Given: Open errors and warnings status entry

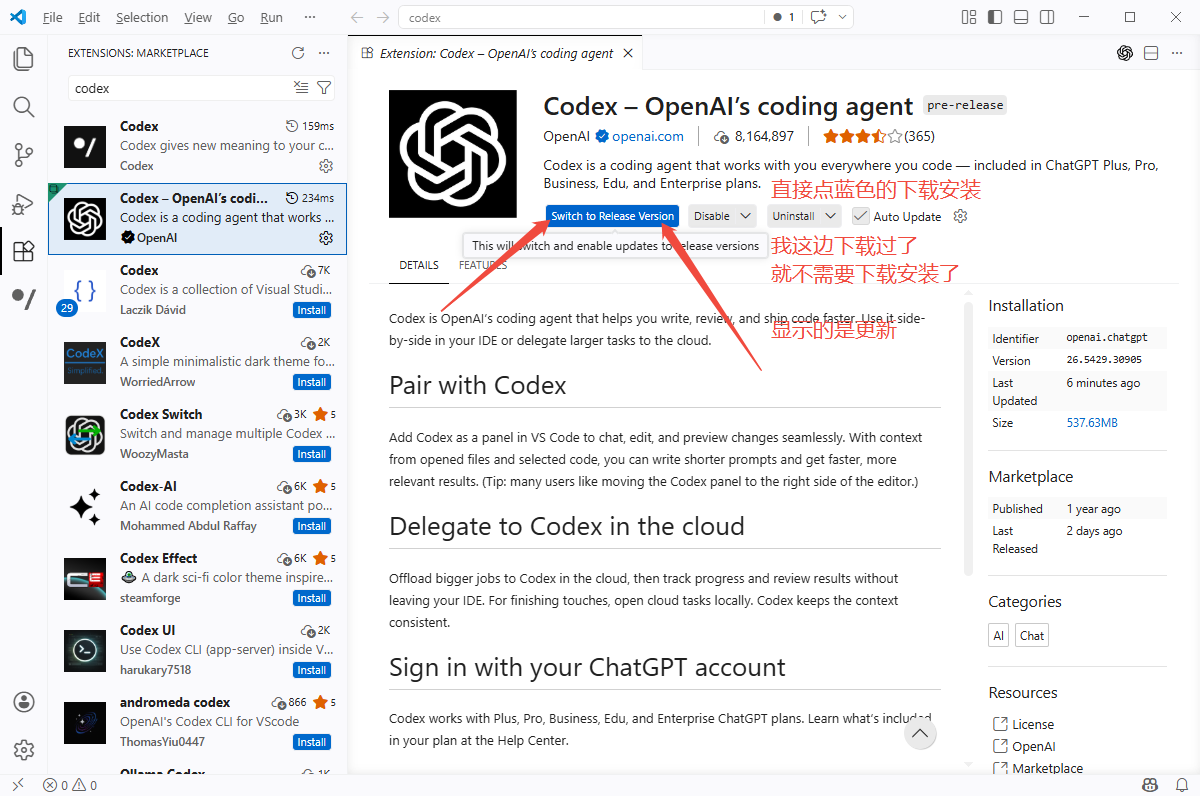Looking at the screenshot, I should (x=70, y=785).
